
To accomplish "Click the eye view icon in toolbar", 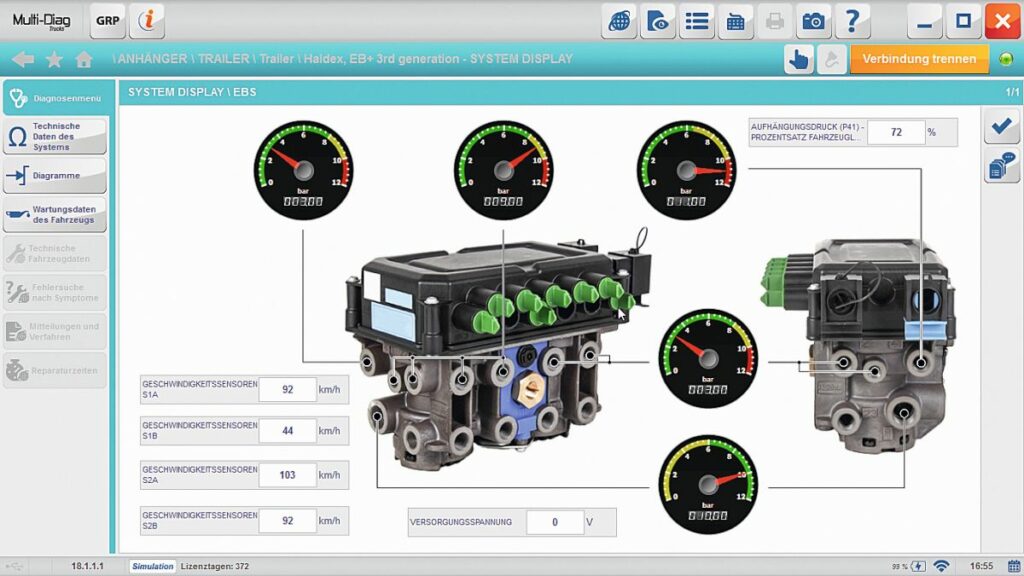I will [x=658, y=21].
